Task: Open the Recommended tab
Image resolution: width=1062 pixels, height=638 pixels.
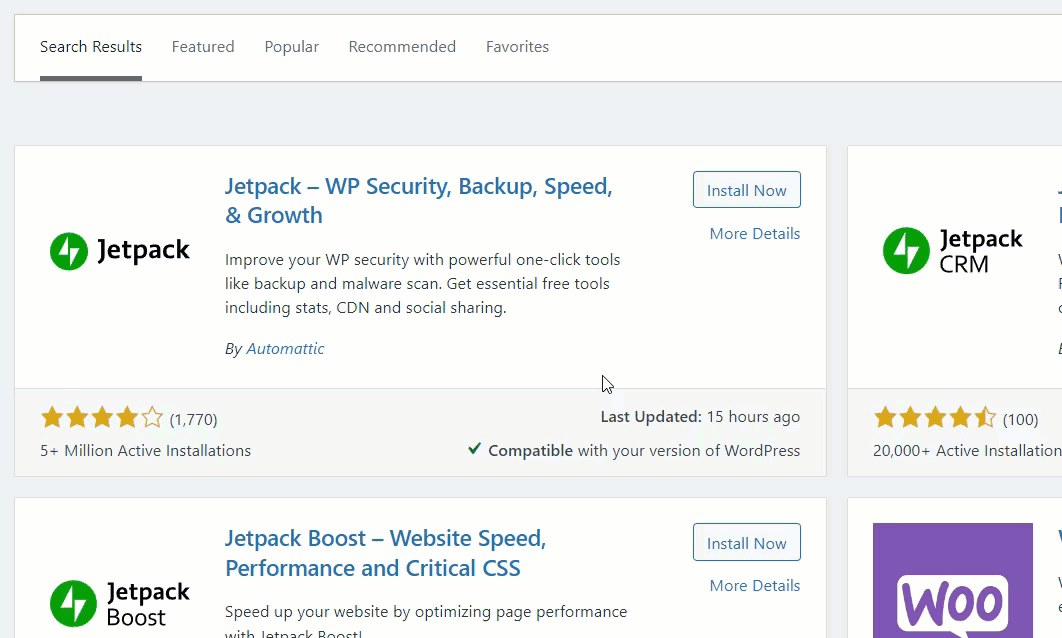Action: pos(402,47)
